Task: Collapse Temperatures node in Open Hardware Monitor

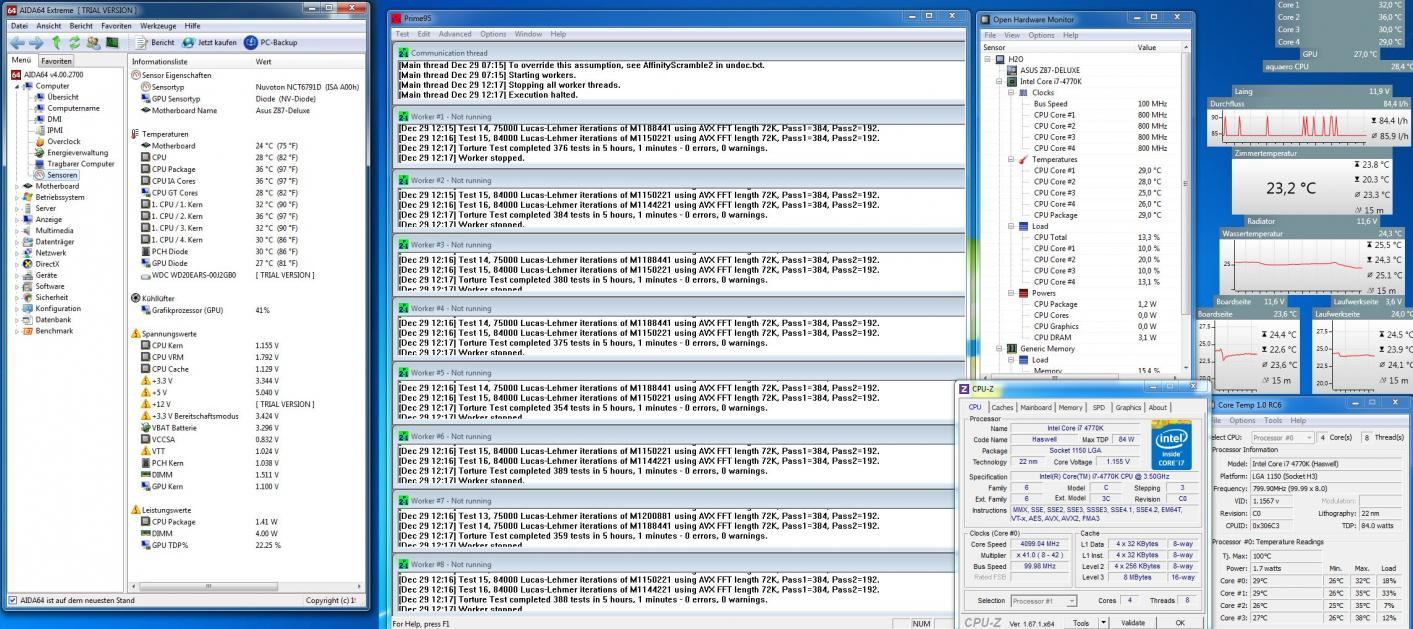Action: click(x=1010, y=159)
